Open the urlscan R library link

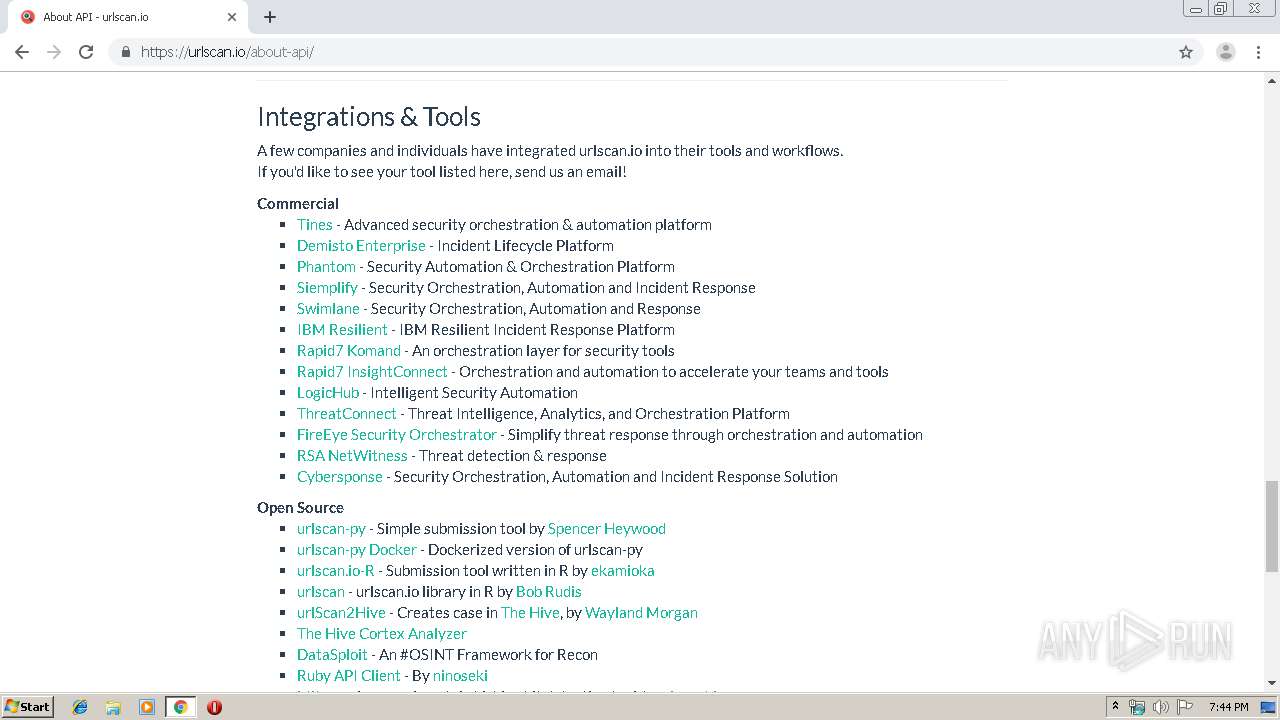pyautogui.click(x=321, y=592)
